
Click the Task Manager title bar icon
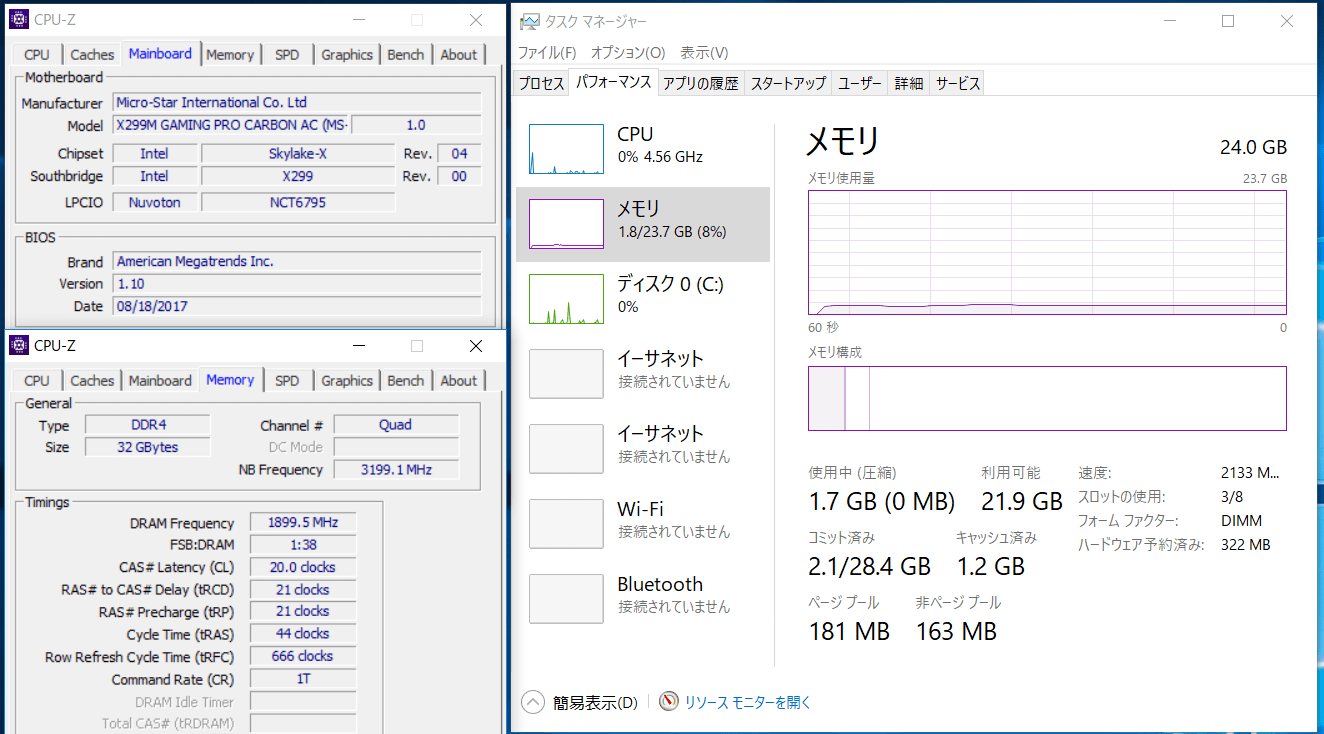point(529,21)
